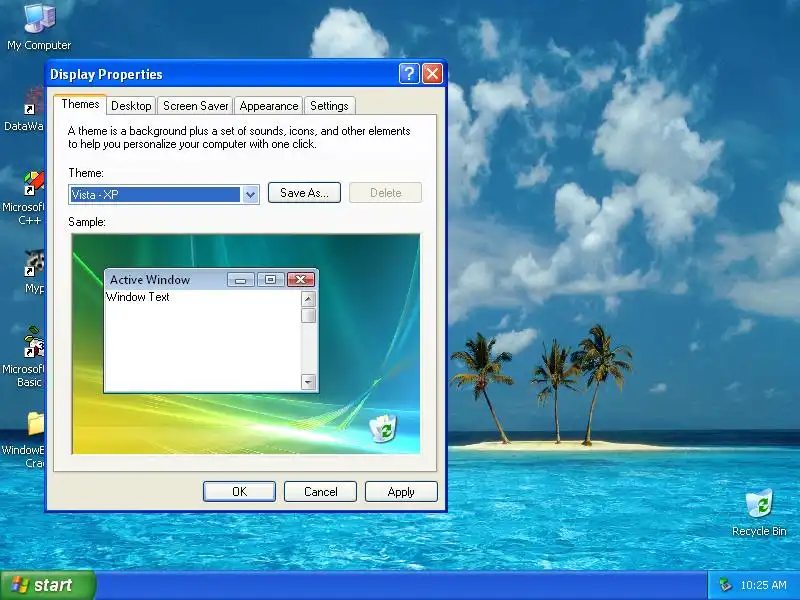The width and height of the screenshot is (800, 600).
Task: Open the Recycle Bin on desktop
Action: click(x=759, y=512)
